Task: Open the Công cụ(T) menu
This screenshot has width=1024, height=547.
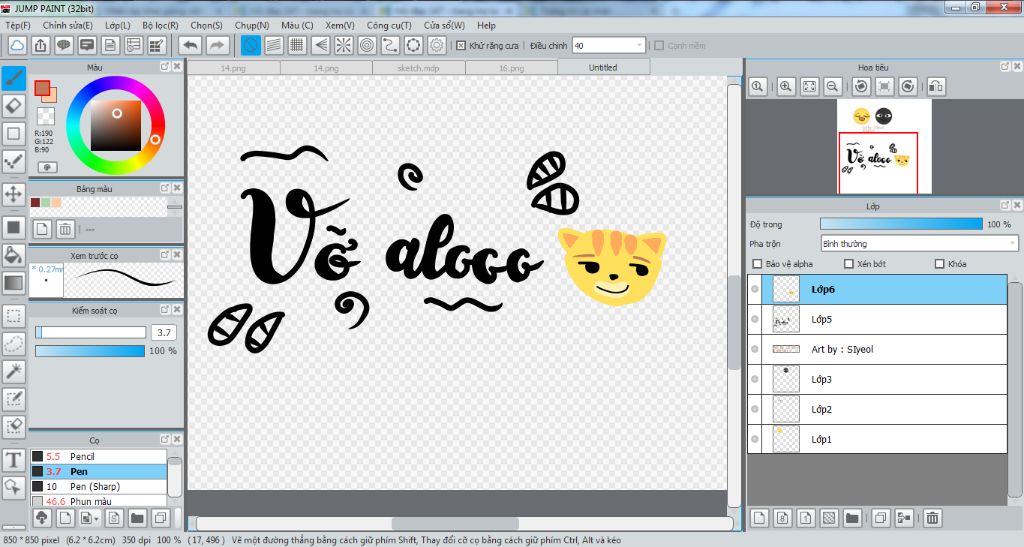Action: 389,25
